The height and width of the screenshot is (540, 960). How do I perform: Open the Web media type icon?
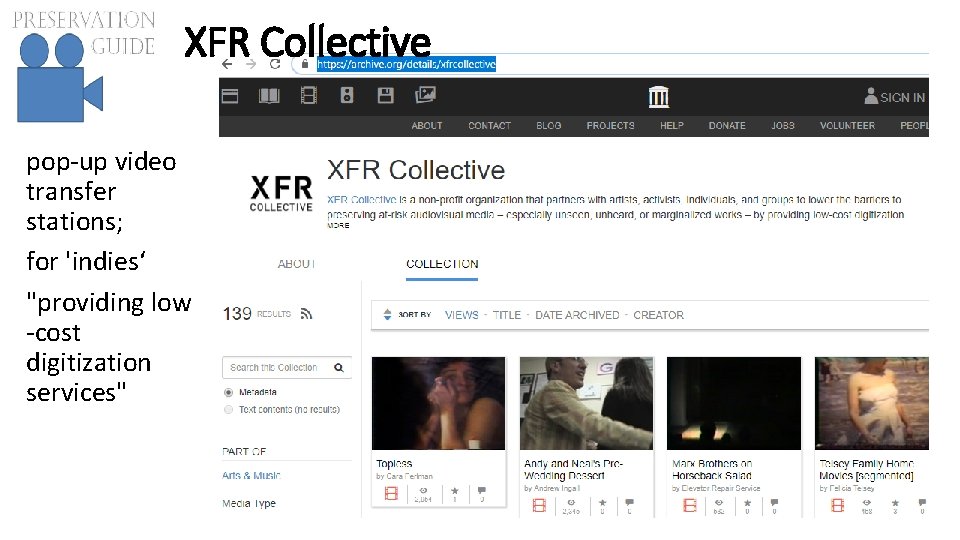230,96
